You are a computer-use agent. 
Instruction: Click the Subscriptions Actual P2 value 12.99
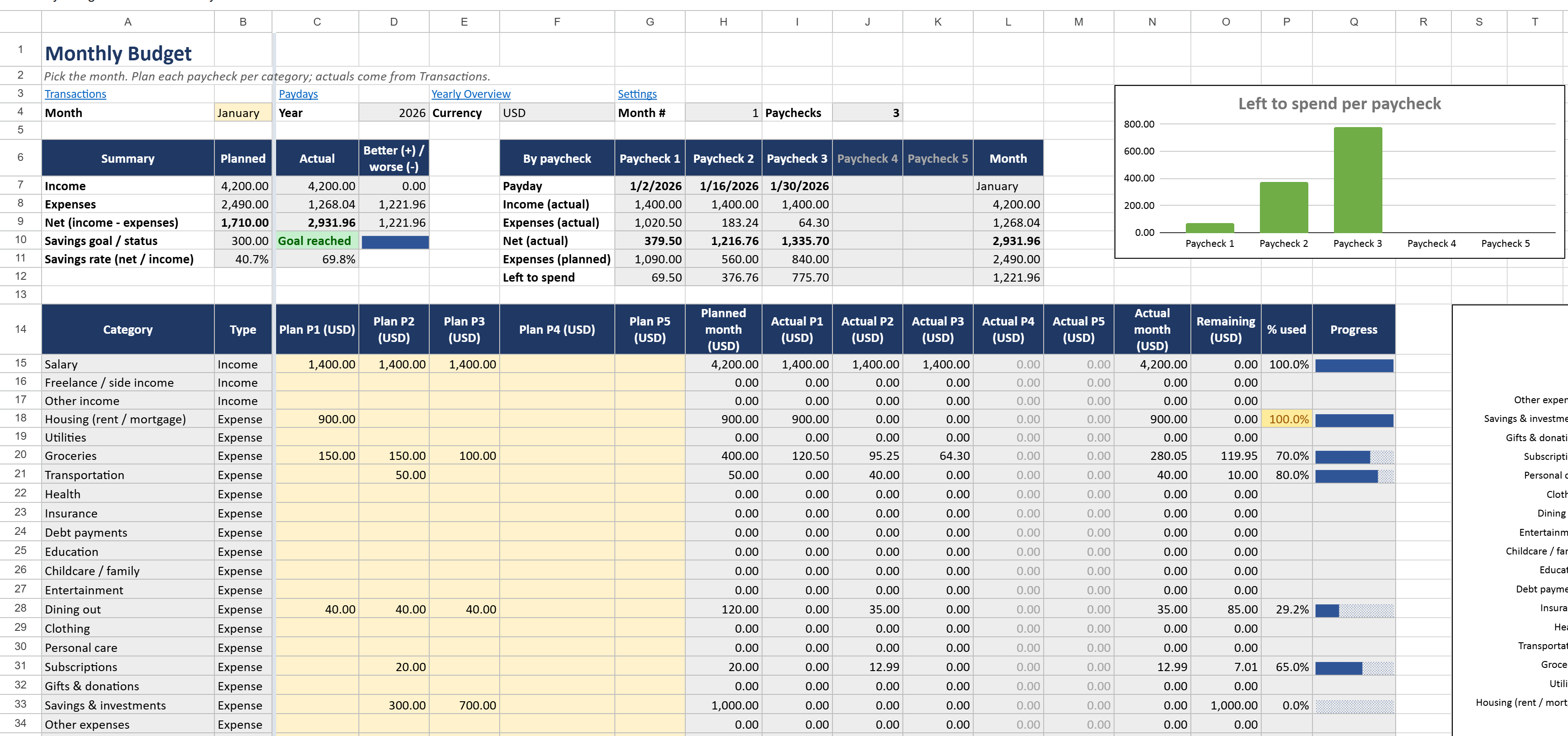(x=867, y=667)
